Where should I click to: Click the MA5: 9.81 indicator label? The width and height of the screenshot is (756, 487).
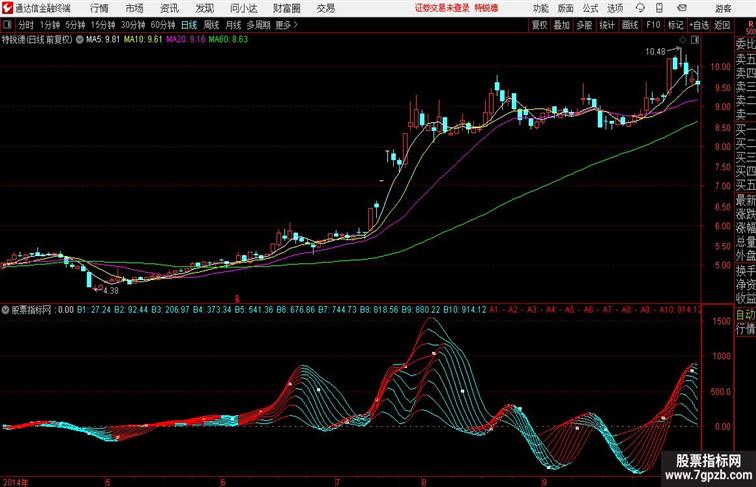coord(103,40)
